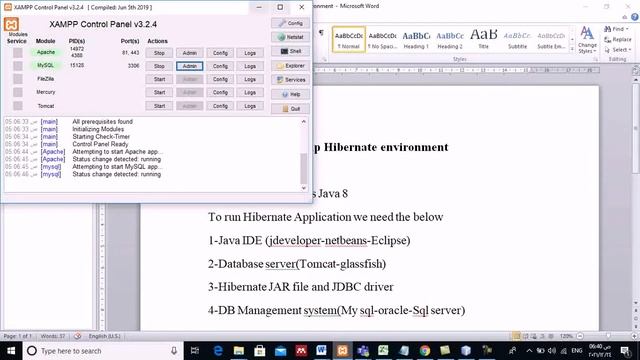
Task: Click proofing errors icon in Word status bar
Action: pyautogui.click(x=77, y=336)
